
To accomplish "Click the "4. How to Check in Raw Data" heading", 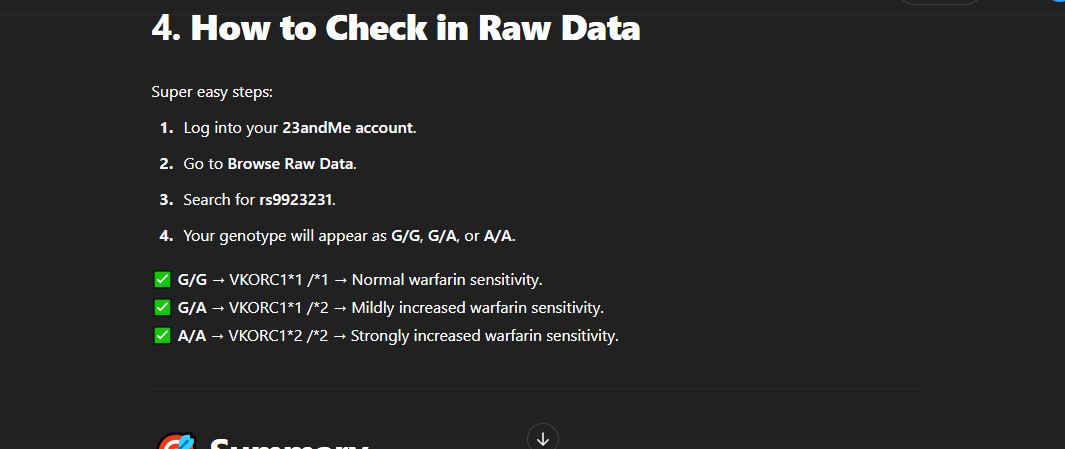I will click(395, 28).
